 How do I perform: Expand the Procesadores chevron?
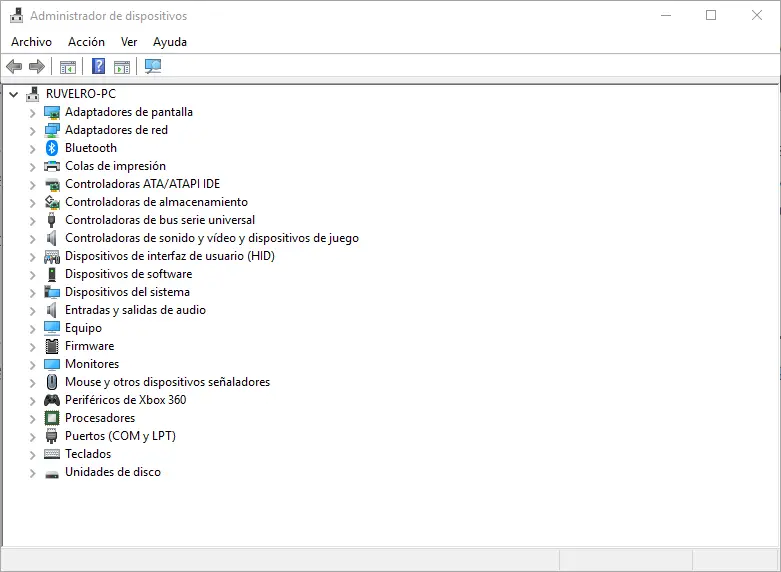(x=32, y=419)
